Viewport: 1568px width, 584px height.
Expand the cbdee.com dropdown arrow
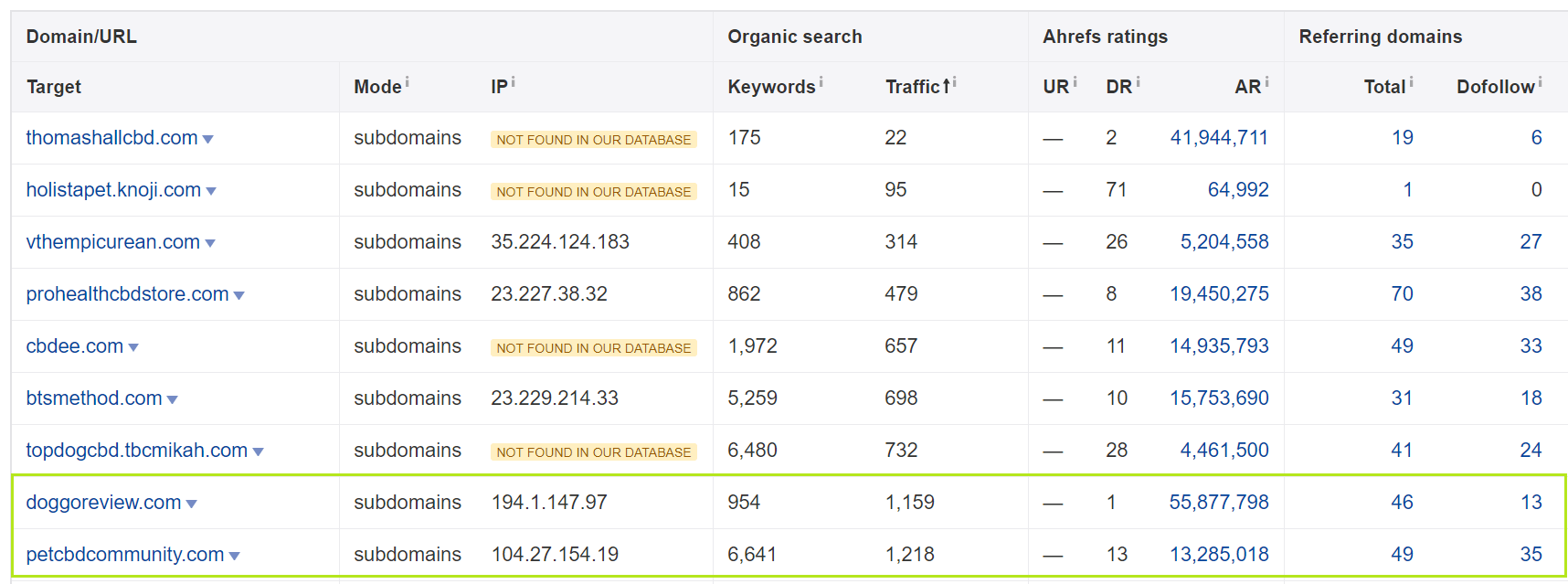(133, 348)
